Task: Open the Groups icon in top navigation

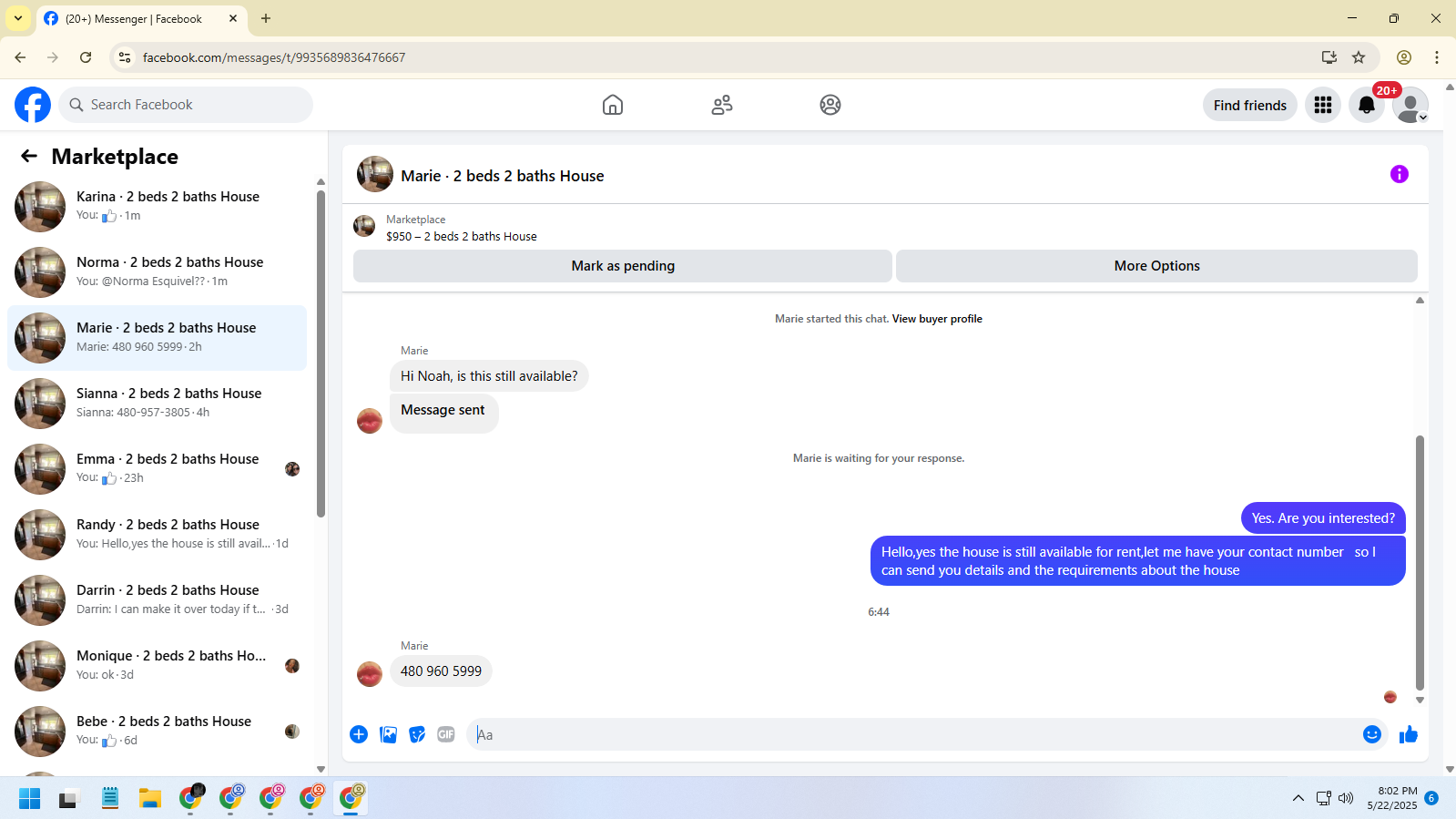Action: click(830, 105)
